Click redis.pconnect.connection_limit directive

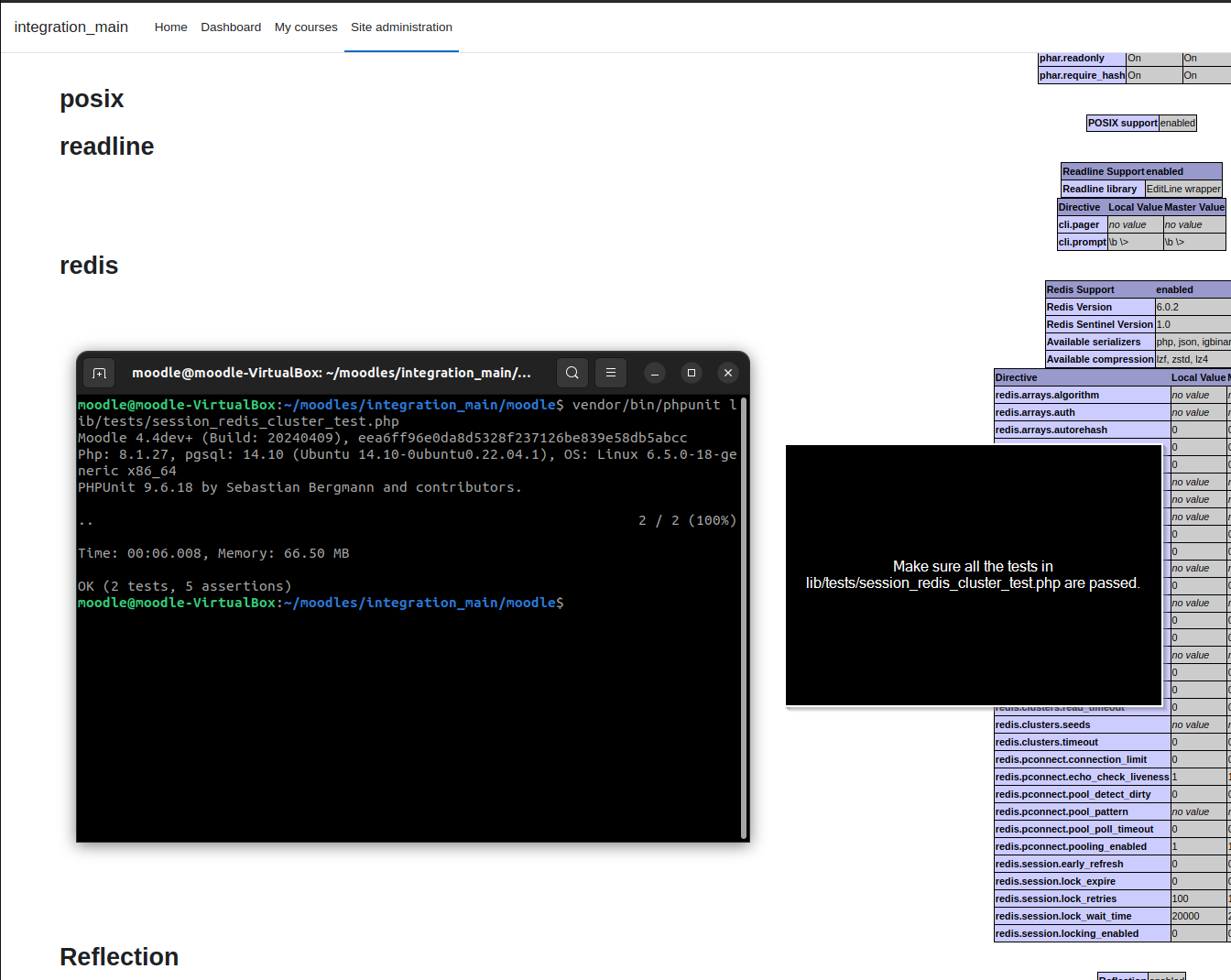coord(1083,759)
